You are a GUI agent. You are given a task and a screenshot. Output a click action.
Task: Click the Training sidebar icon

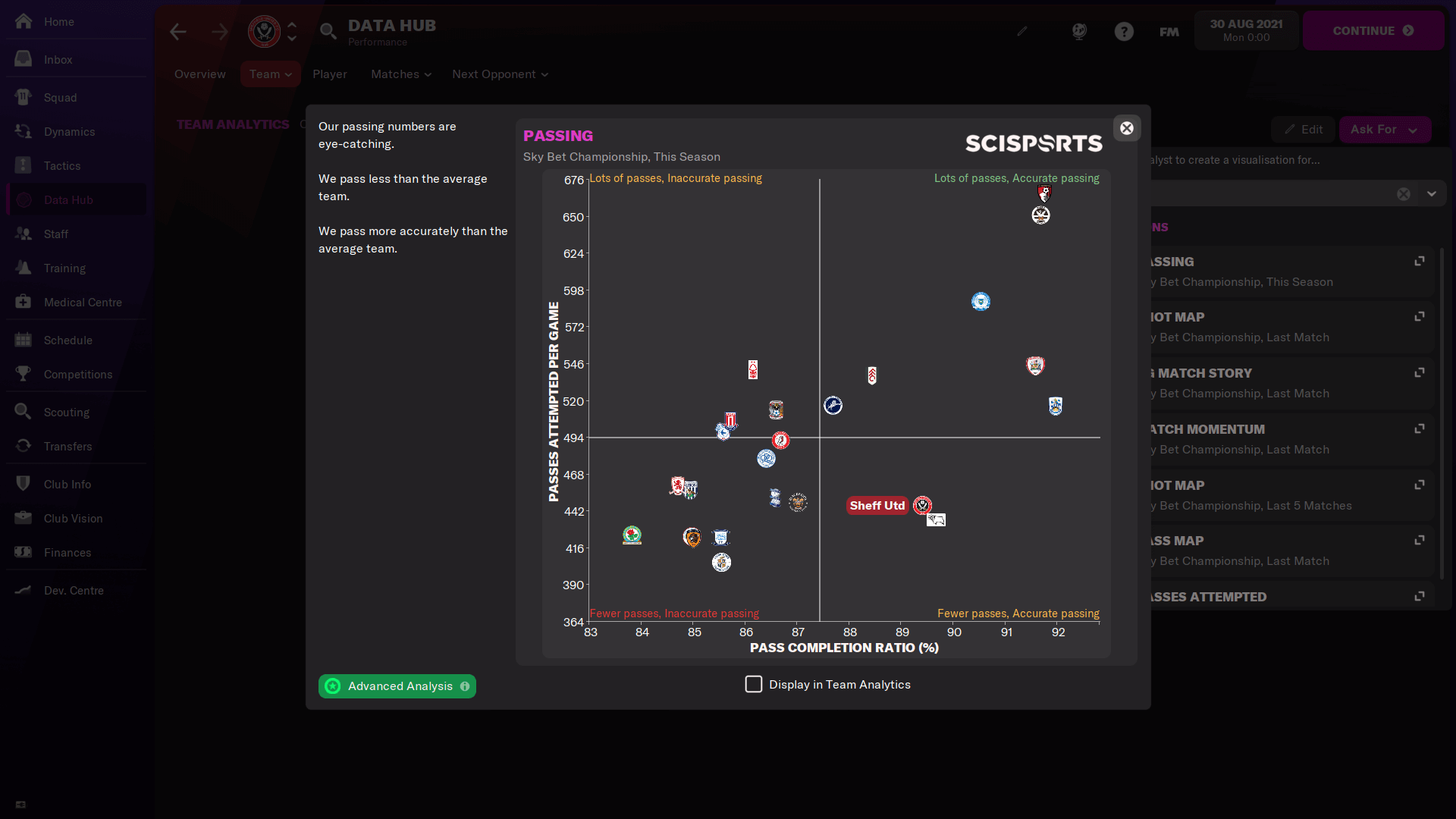pyautogui.click(x=24, y=268)
